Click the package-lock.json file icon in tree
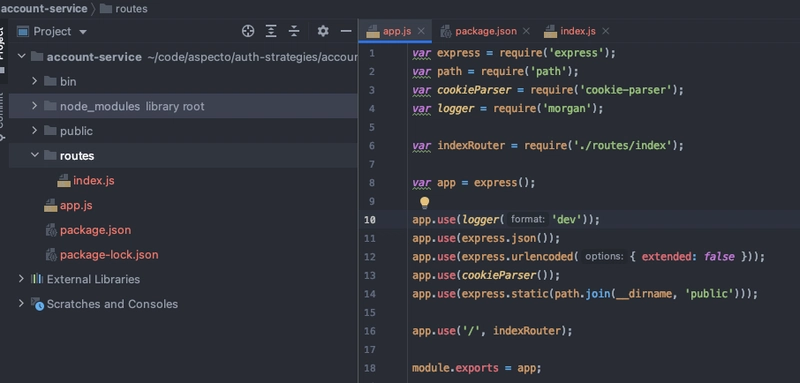 pyautogui.click(x=51, y=254)
